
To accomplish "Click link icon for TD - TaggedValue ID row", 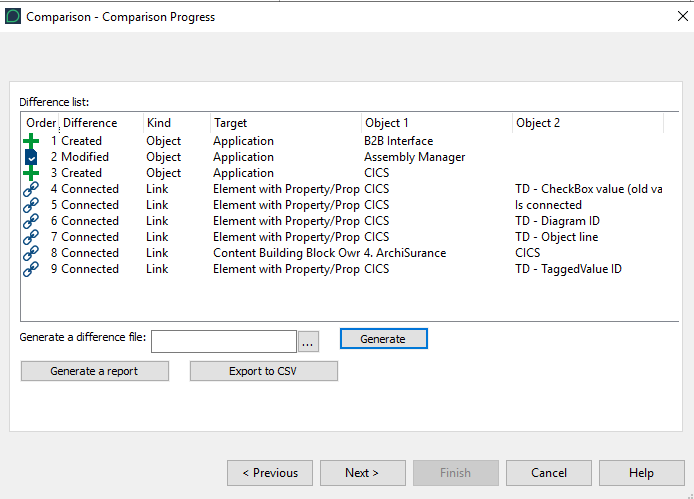I will [31, 269].
